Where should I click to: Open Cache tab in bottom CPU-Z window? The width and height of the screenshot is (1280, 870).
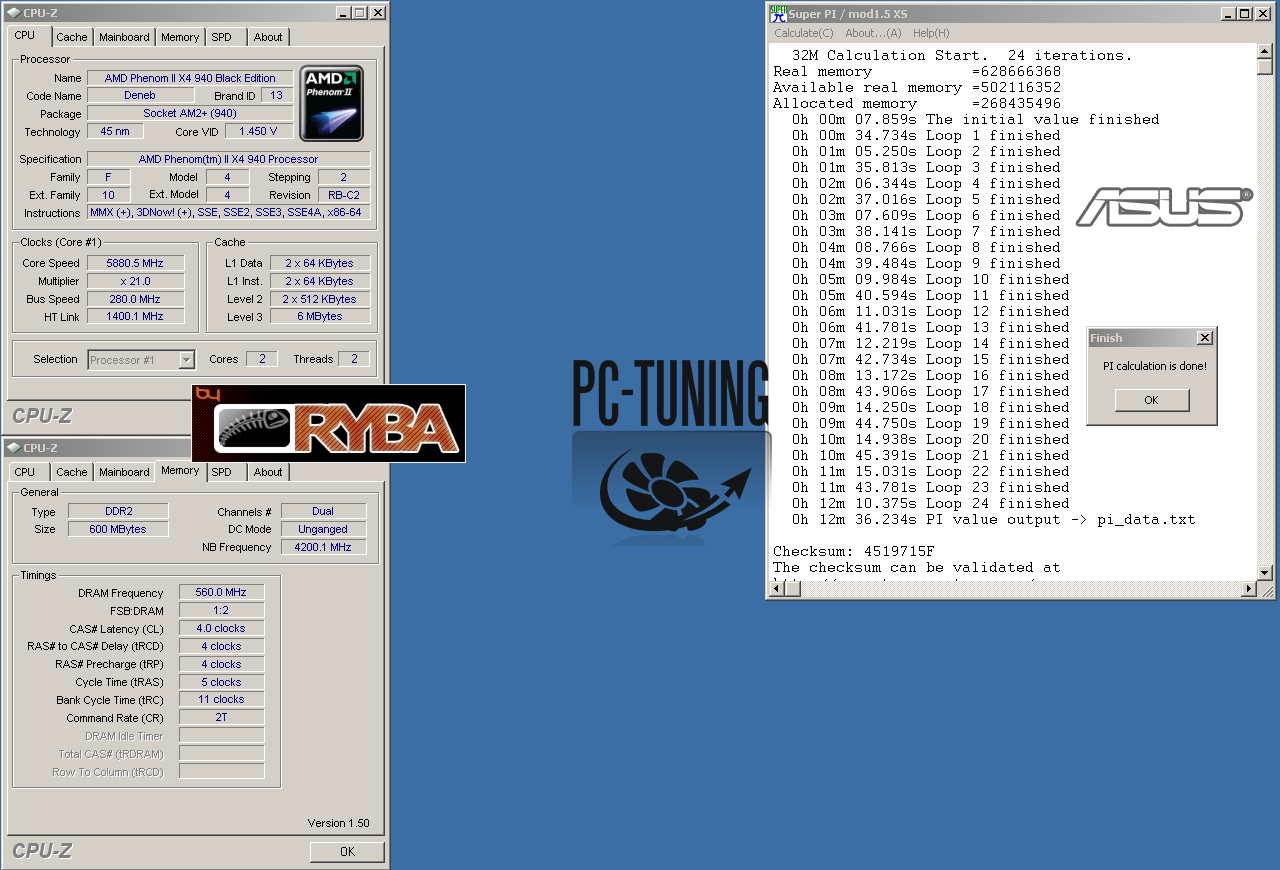tap(71, 472)
